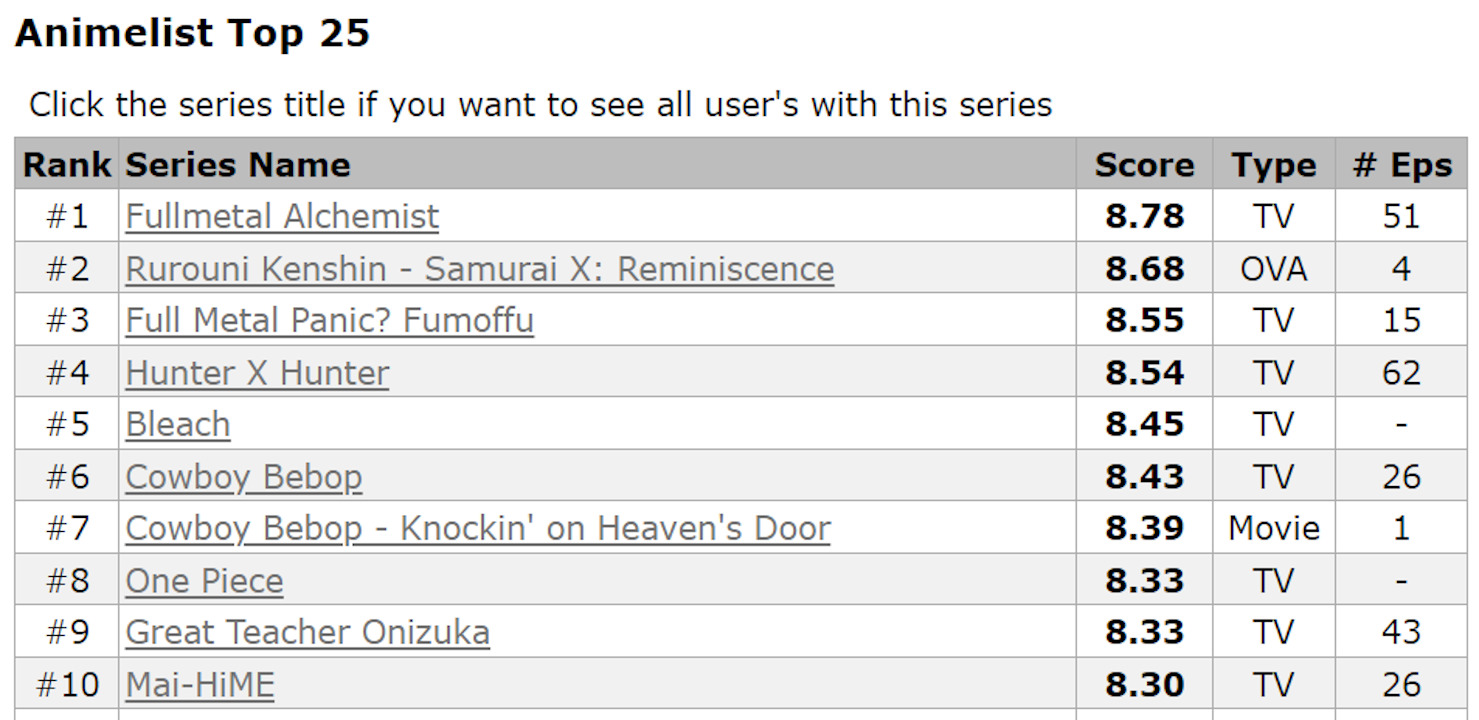Click the Series Name column header
This screenshot has height=720, width=1479.
coord(238,165)
